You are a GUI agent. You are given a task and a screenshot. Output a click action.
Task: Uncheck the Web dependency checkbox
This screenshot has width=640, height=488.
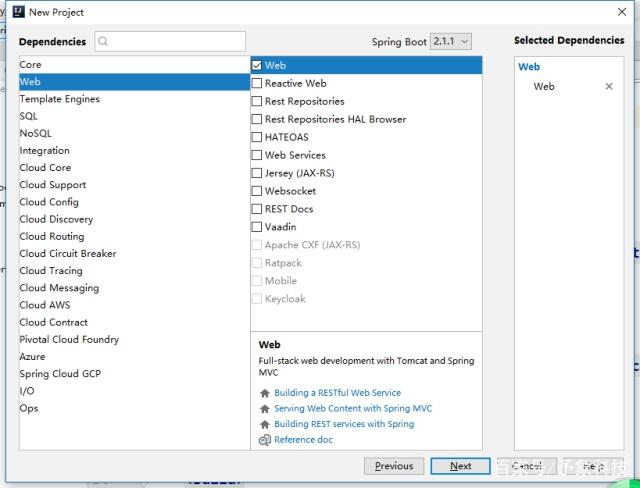pos(257,65)
